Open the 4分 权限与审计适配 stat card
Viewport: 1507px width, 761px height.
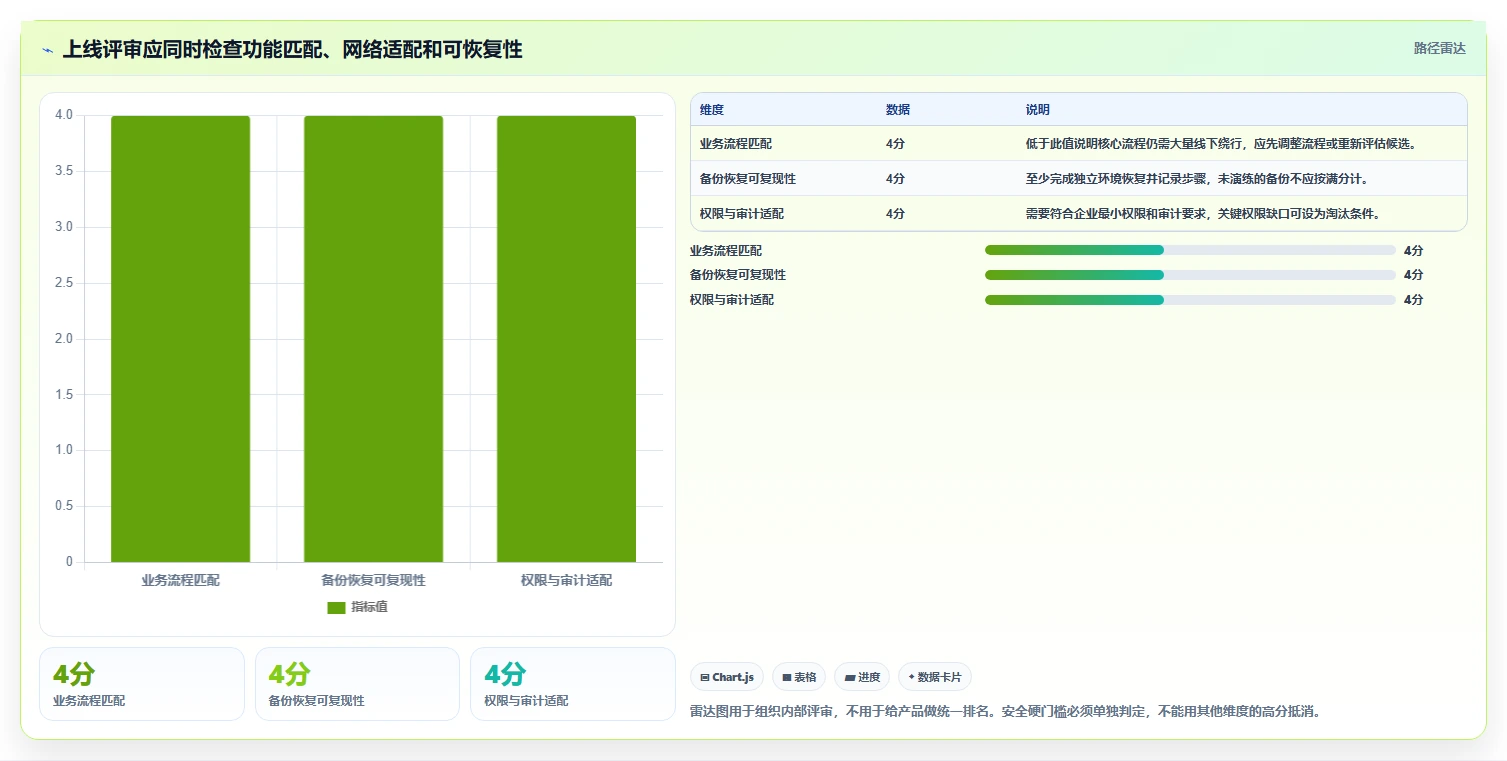point(573,684)
